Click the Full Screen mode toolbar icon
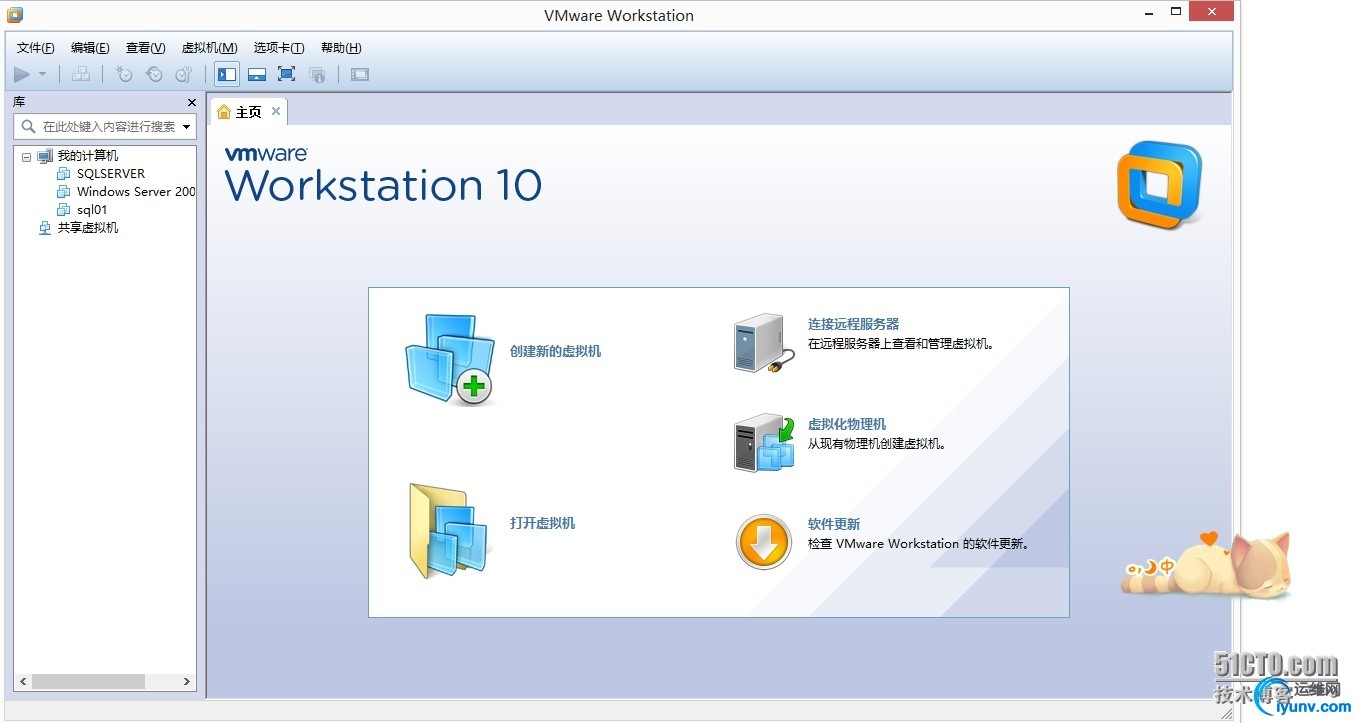Screen dimensions: 1357x723 click(x=287, y=74)
